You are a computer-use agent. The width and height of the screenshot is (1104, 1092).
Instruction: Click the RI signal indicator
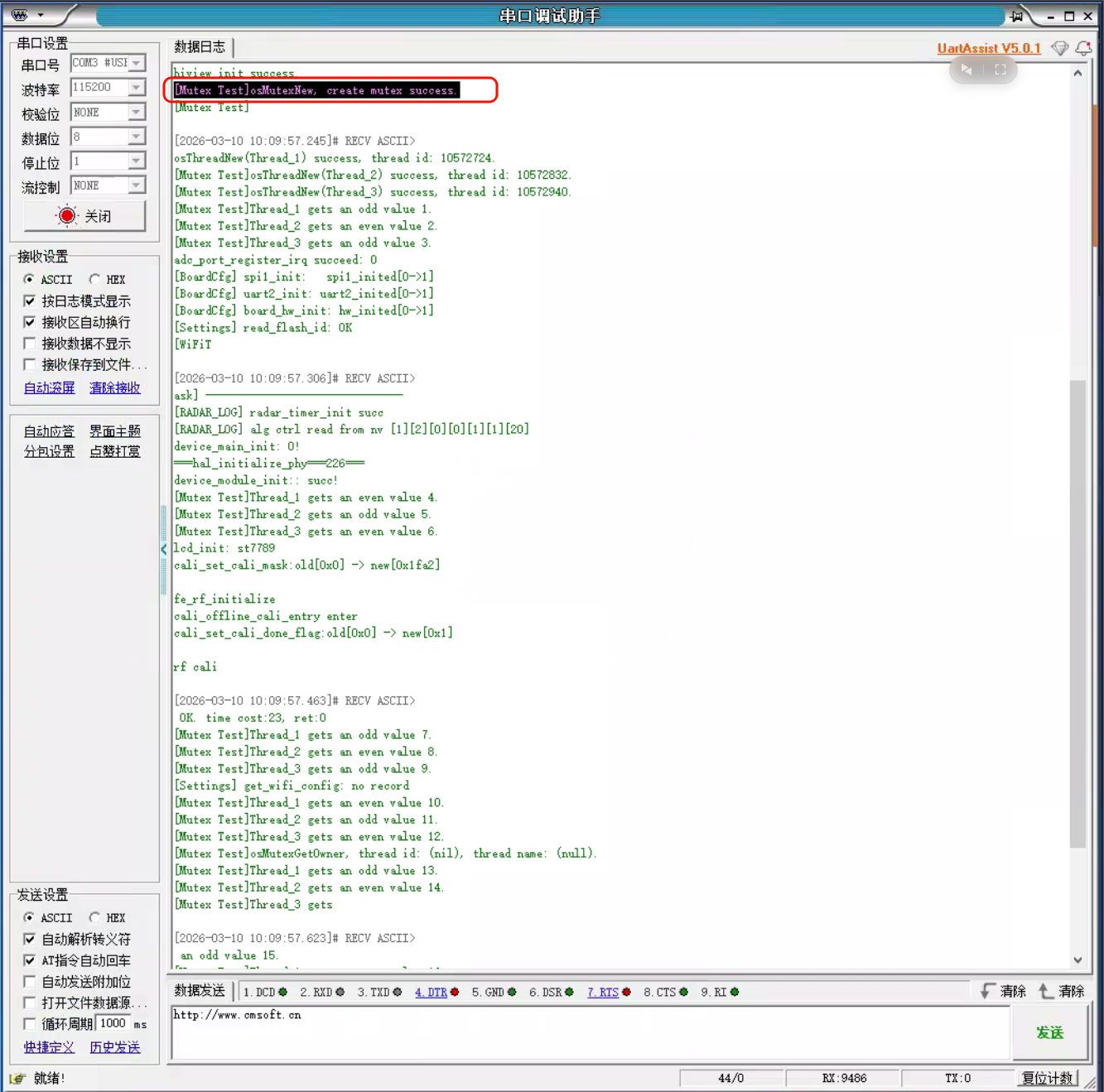coord(735,992)
